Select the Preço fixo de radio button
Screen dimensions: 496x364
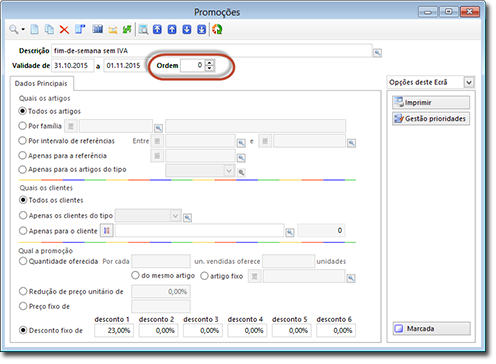(23, 306)
